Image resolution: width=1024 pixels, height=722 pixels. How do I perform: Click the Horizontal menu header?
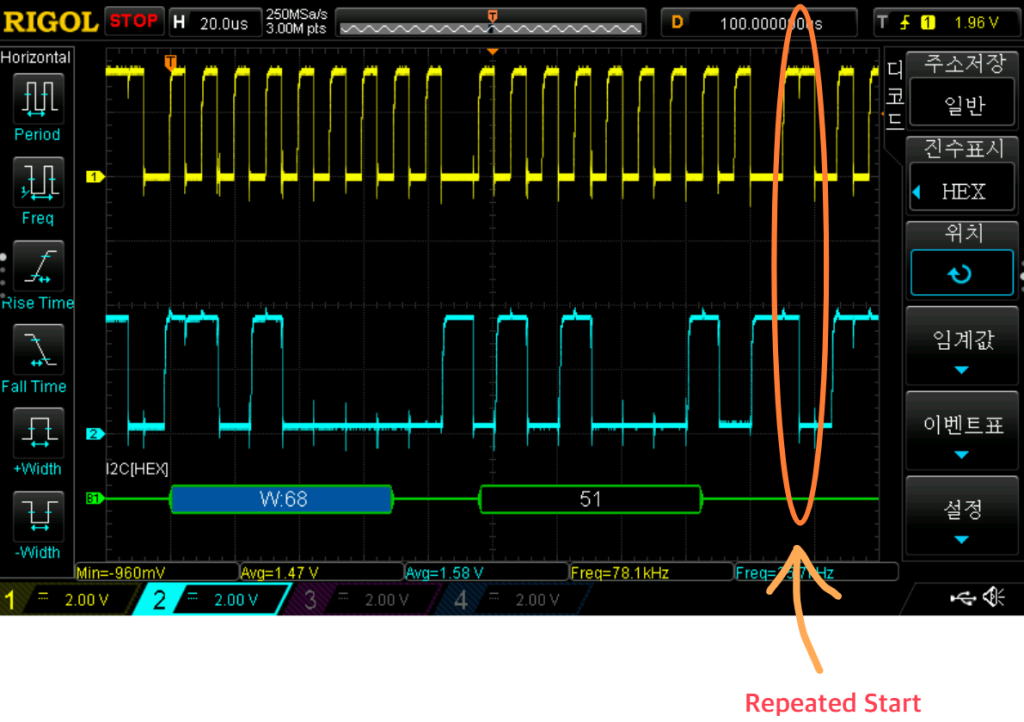[x=36, y=57]
